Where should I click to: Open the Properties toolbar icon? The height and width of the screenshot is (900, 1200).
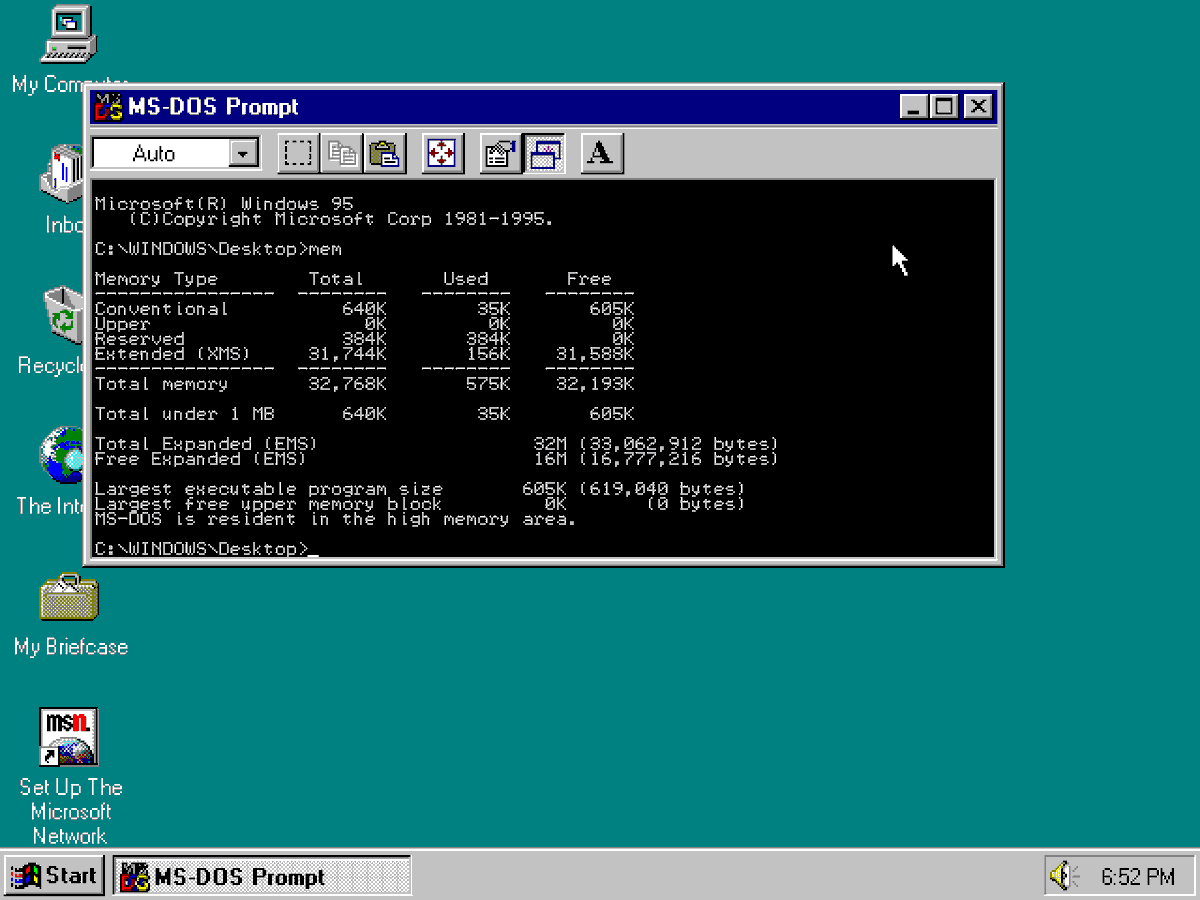(500, 154)
